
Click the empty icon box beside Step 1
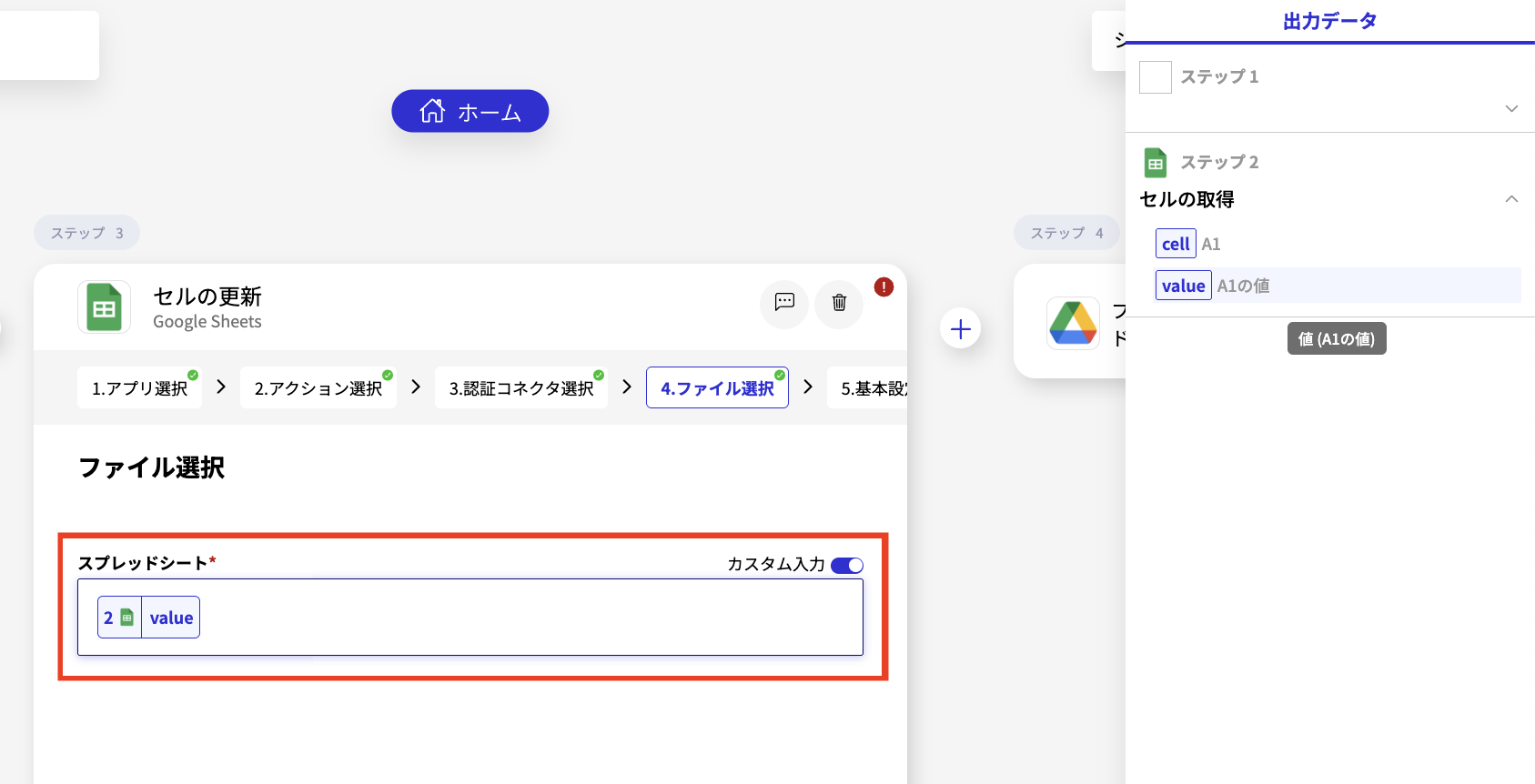click(x=1156, y=77)
